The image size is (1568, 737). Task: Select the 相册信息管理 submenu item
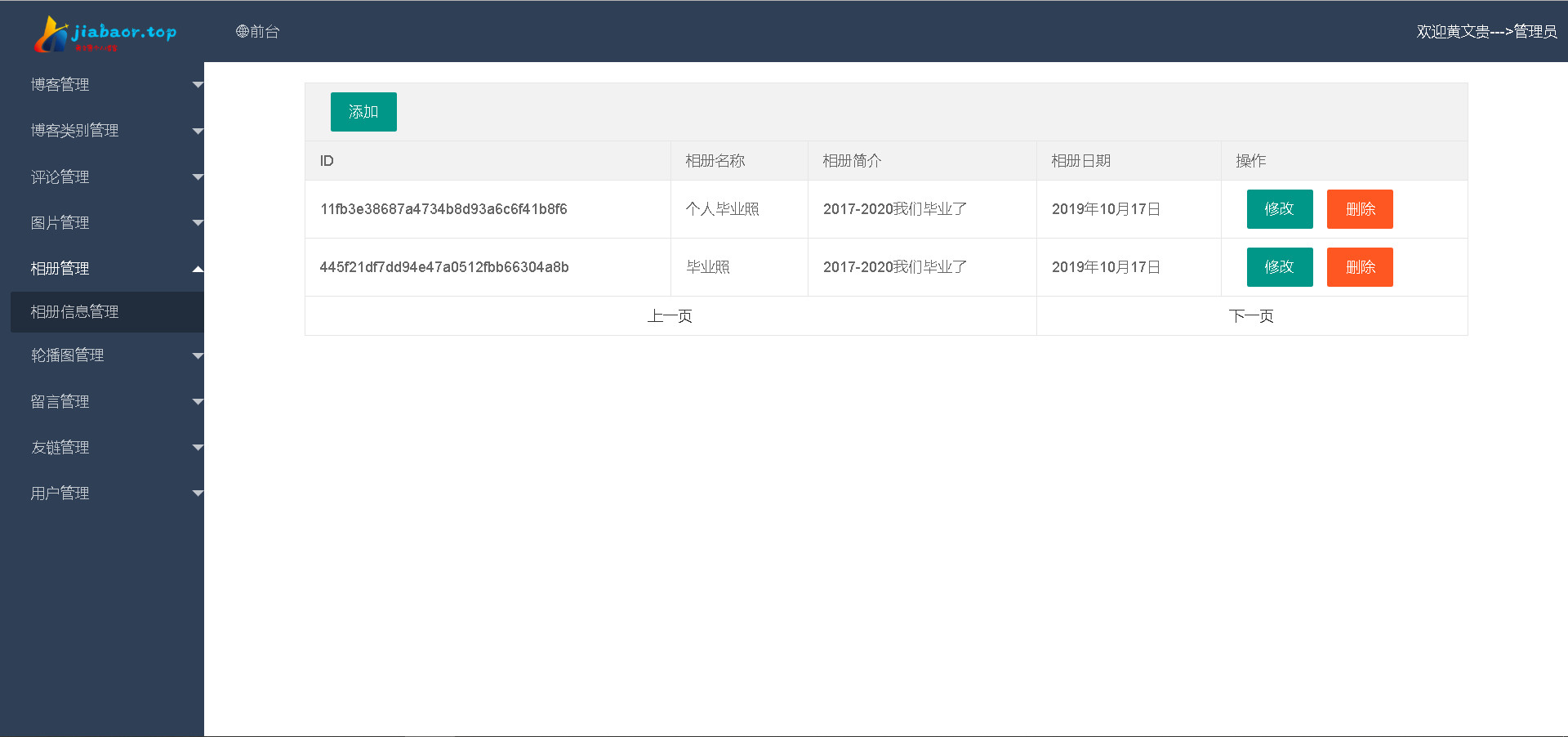coord(107,311)
